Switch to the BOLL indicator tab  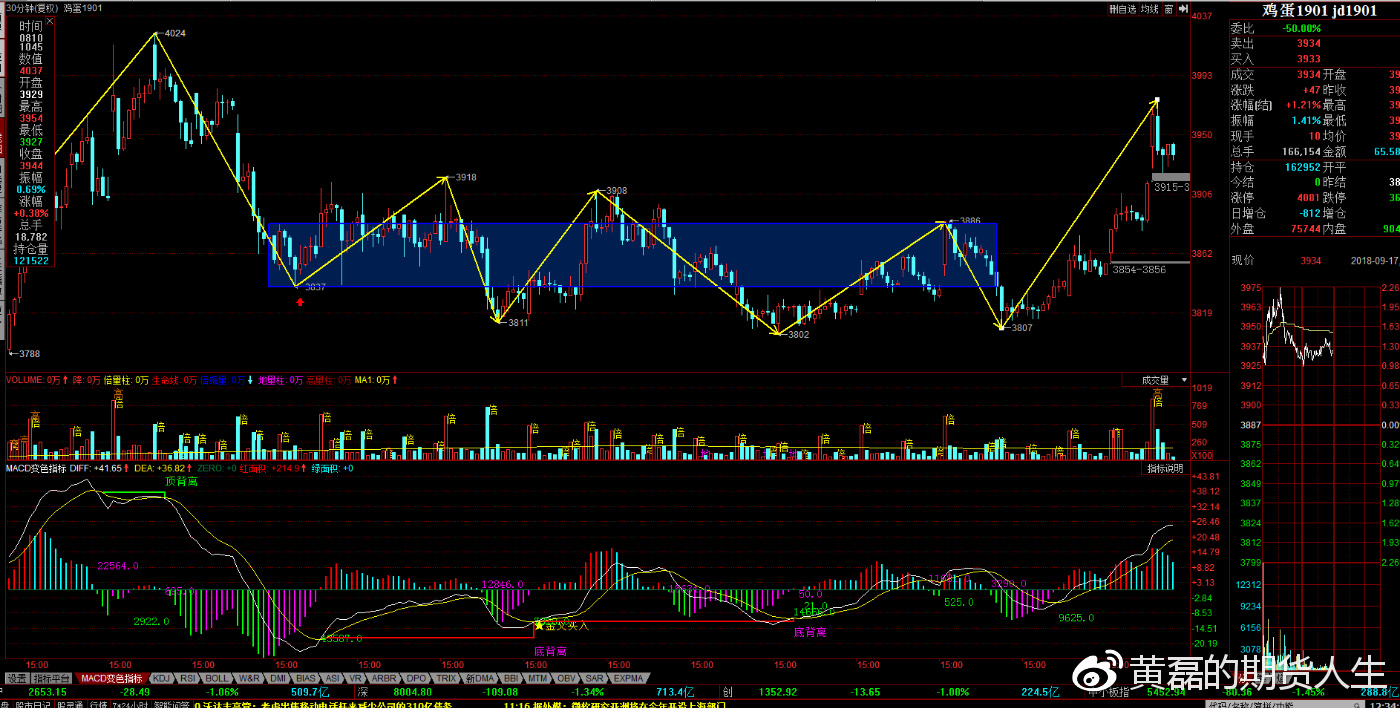217,678
